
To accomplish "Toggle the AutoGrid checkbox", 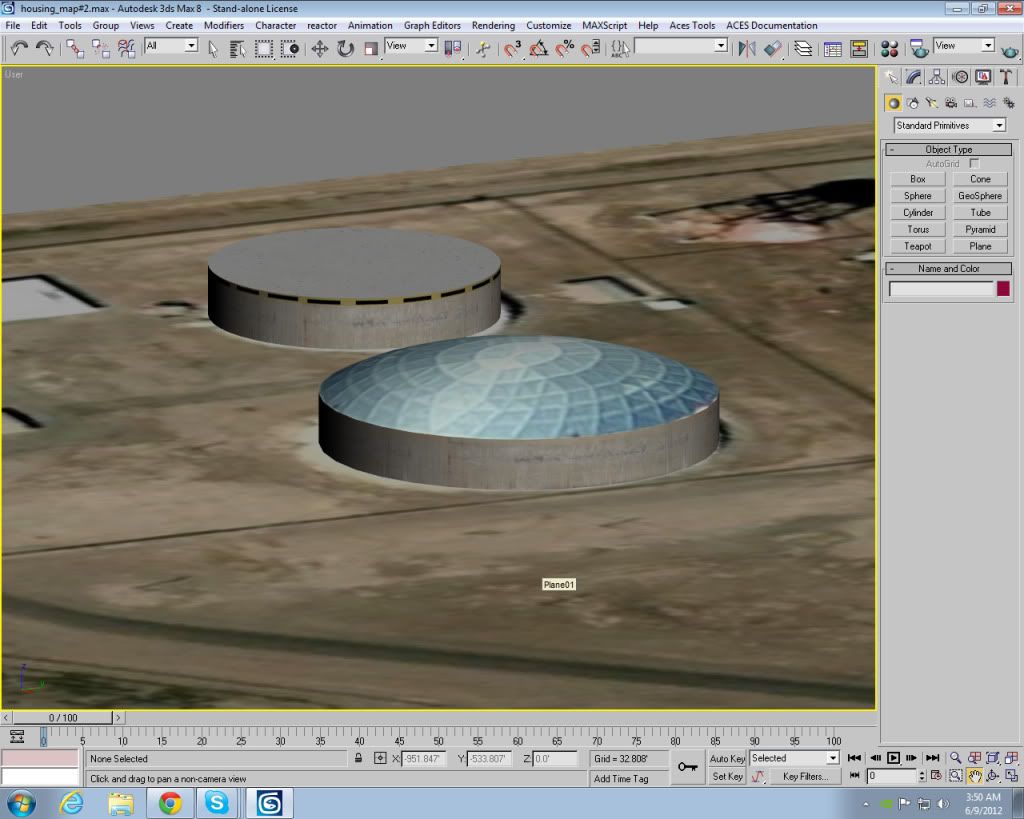I will 974,163.
